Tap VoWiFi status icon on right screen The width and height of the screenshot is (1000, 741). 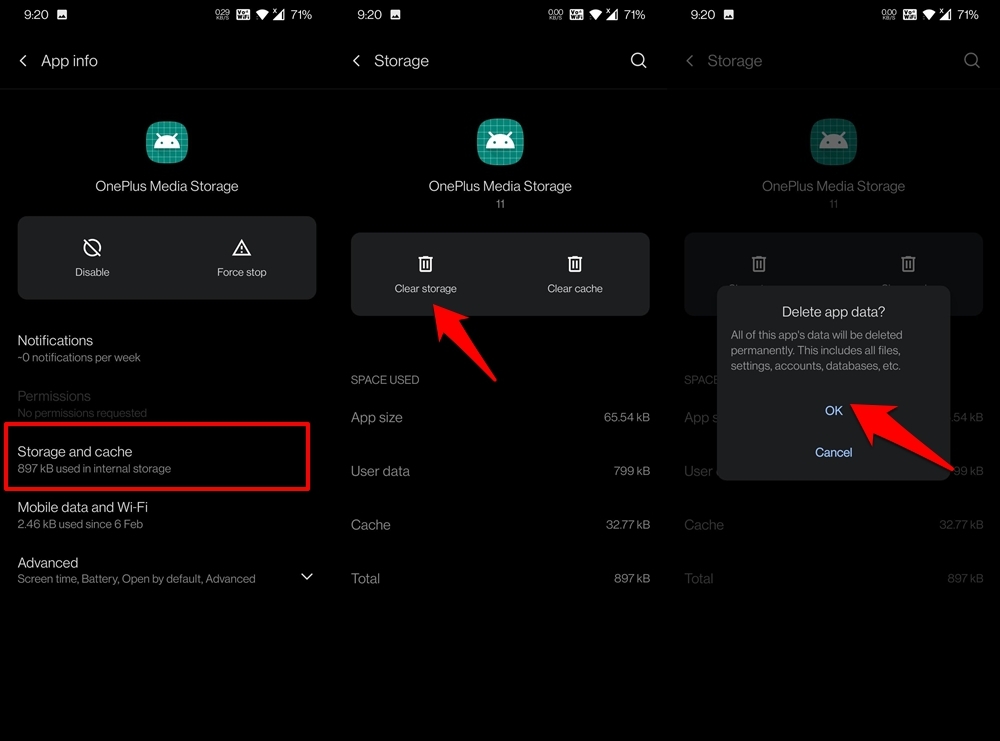pos(909,14)
